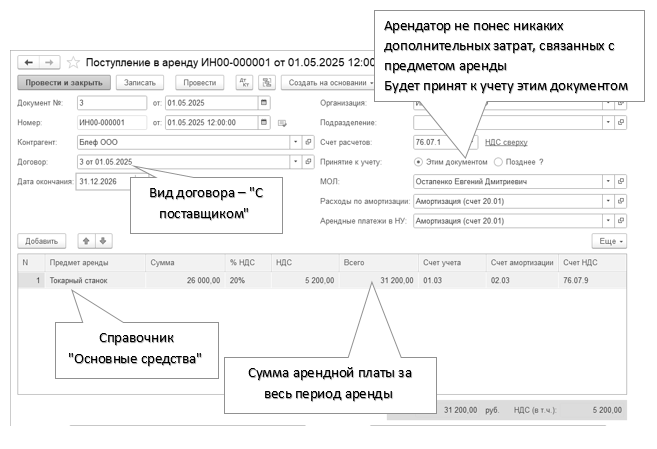Expand the Договор dropdown list
The image size is (657, 449).
(x=295, y=162)
